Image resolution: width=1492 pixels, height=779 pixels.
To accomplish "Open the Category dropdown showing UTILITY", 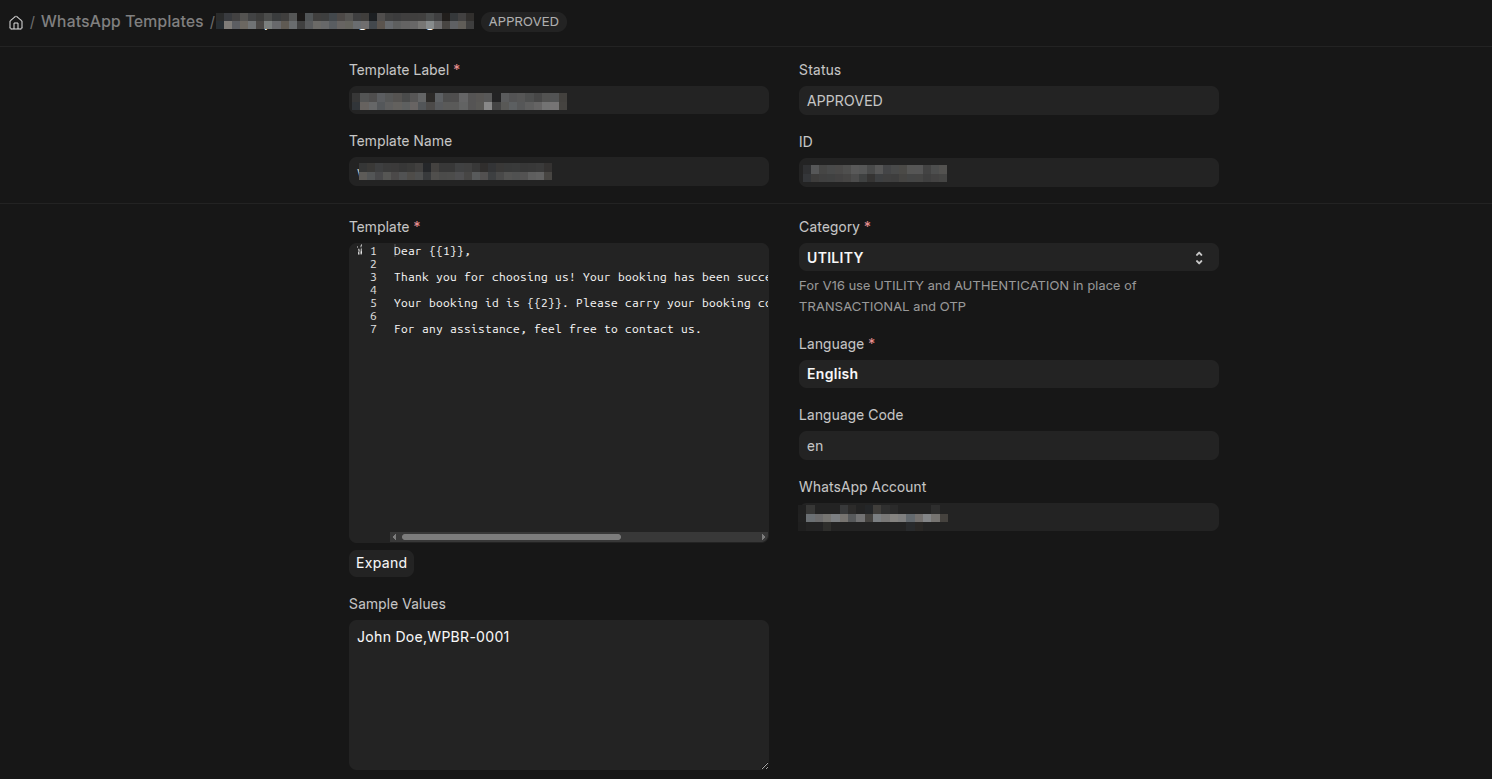I will tap(1009, 257).
